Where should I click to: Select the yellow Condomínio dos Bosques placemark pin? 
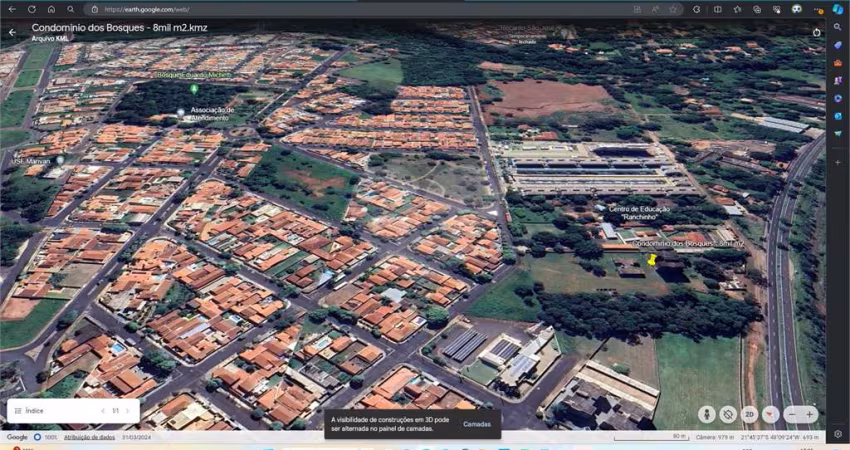(x=652, y=260)
